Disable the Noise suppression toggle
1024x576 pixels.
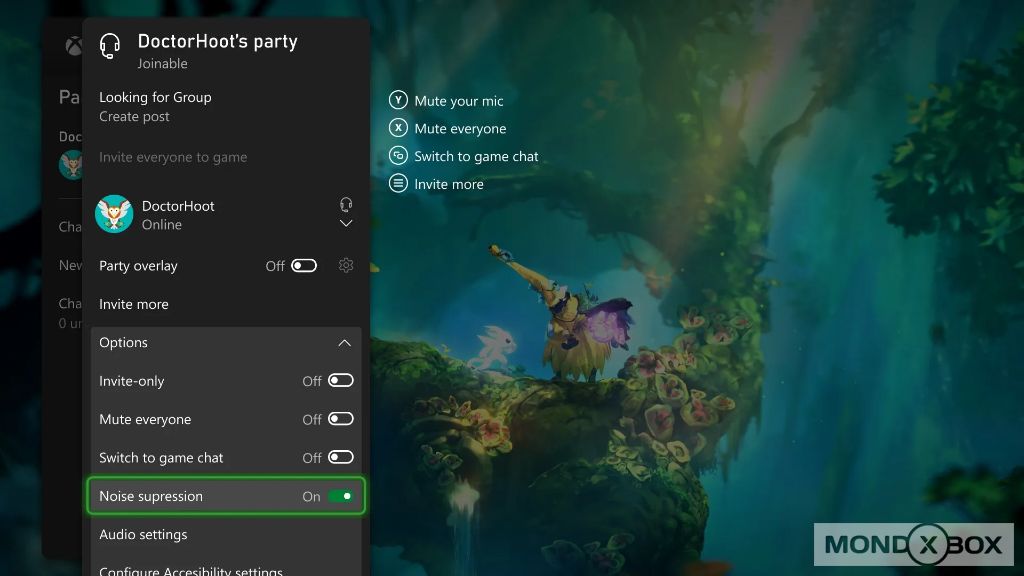pos(340,496)
